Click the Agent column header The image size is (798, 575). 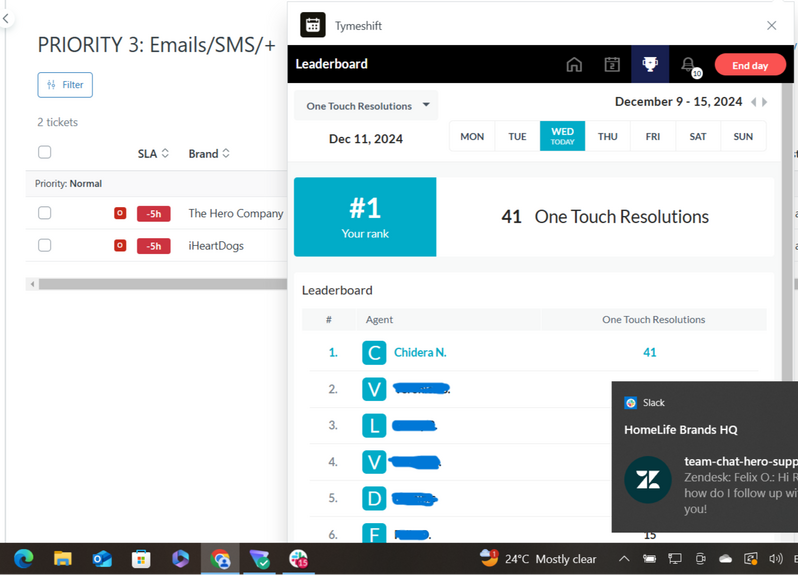(x=379, y=320)
